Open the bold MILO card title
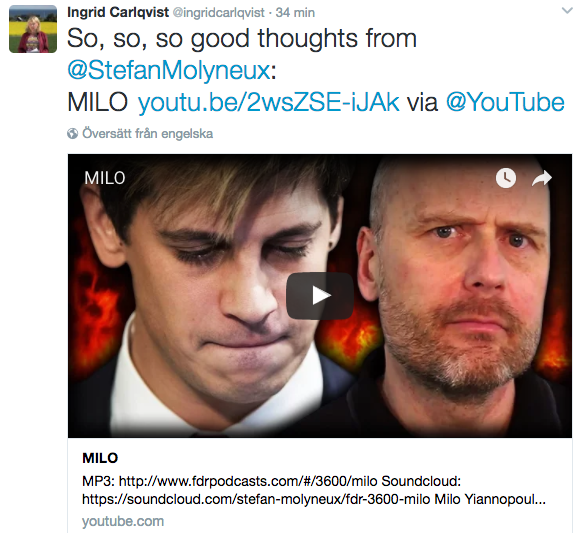 click(x=100, y=458)
